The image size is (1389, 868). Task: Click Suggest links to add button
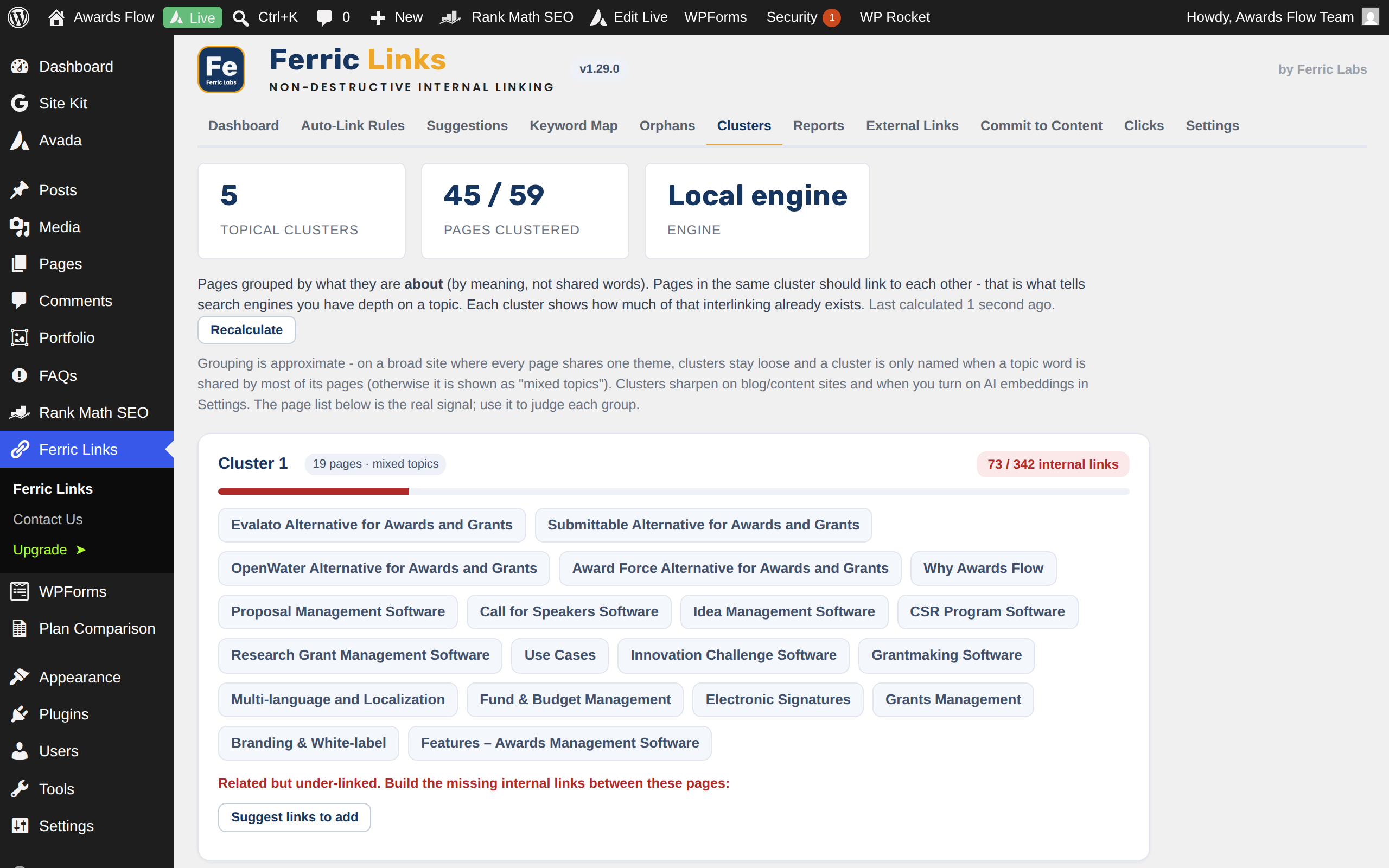(x=295, y=817)
